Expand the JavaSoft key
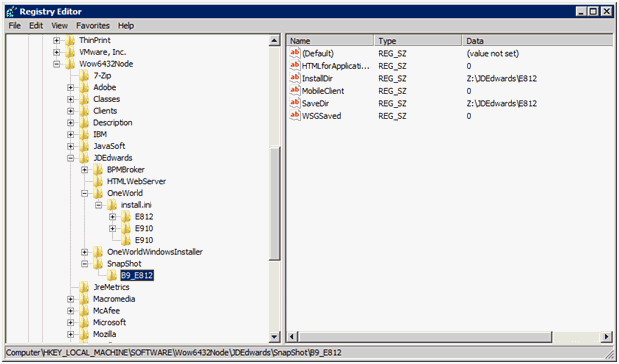Image resolution: width=619 pixels, height=364 pixels. 71,146
